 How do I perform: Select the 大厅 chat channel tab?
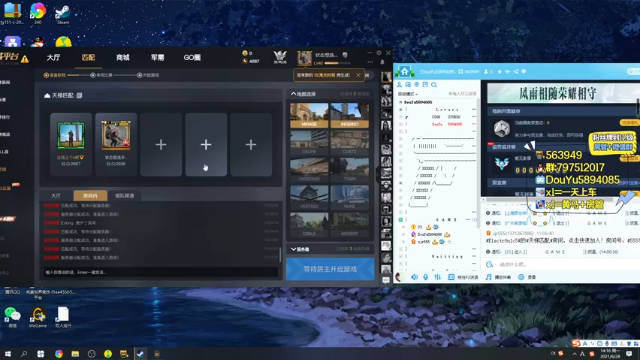56,196
